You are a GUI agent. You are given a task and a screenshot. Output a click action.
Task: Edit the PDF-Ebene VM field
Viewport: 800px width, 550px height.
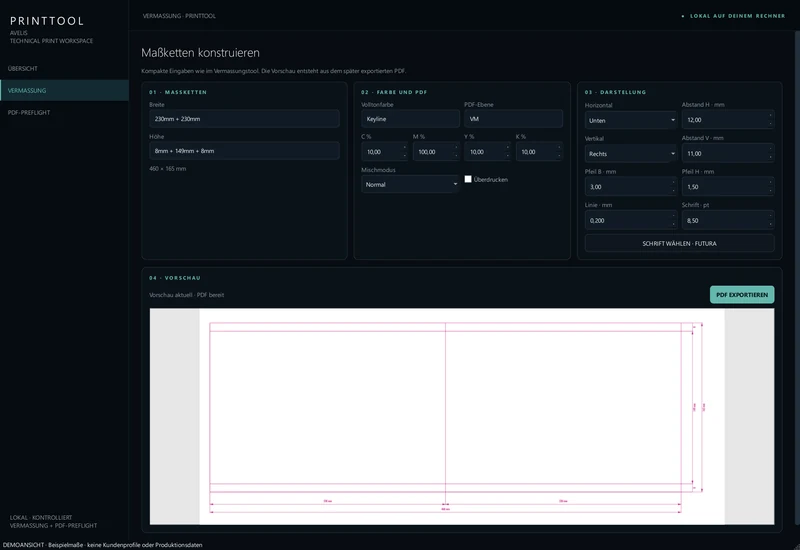pyautogui.click(x=513, y=119)
